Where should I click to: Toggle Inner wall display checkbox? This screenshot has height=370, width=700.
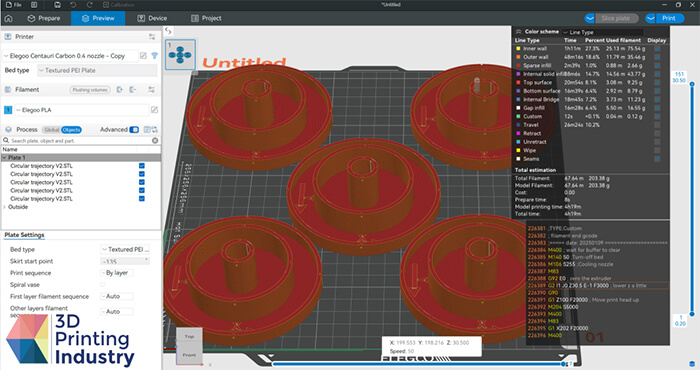click(x=657, y=48)
